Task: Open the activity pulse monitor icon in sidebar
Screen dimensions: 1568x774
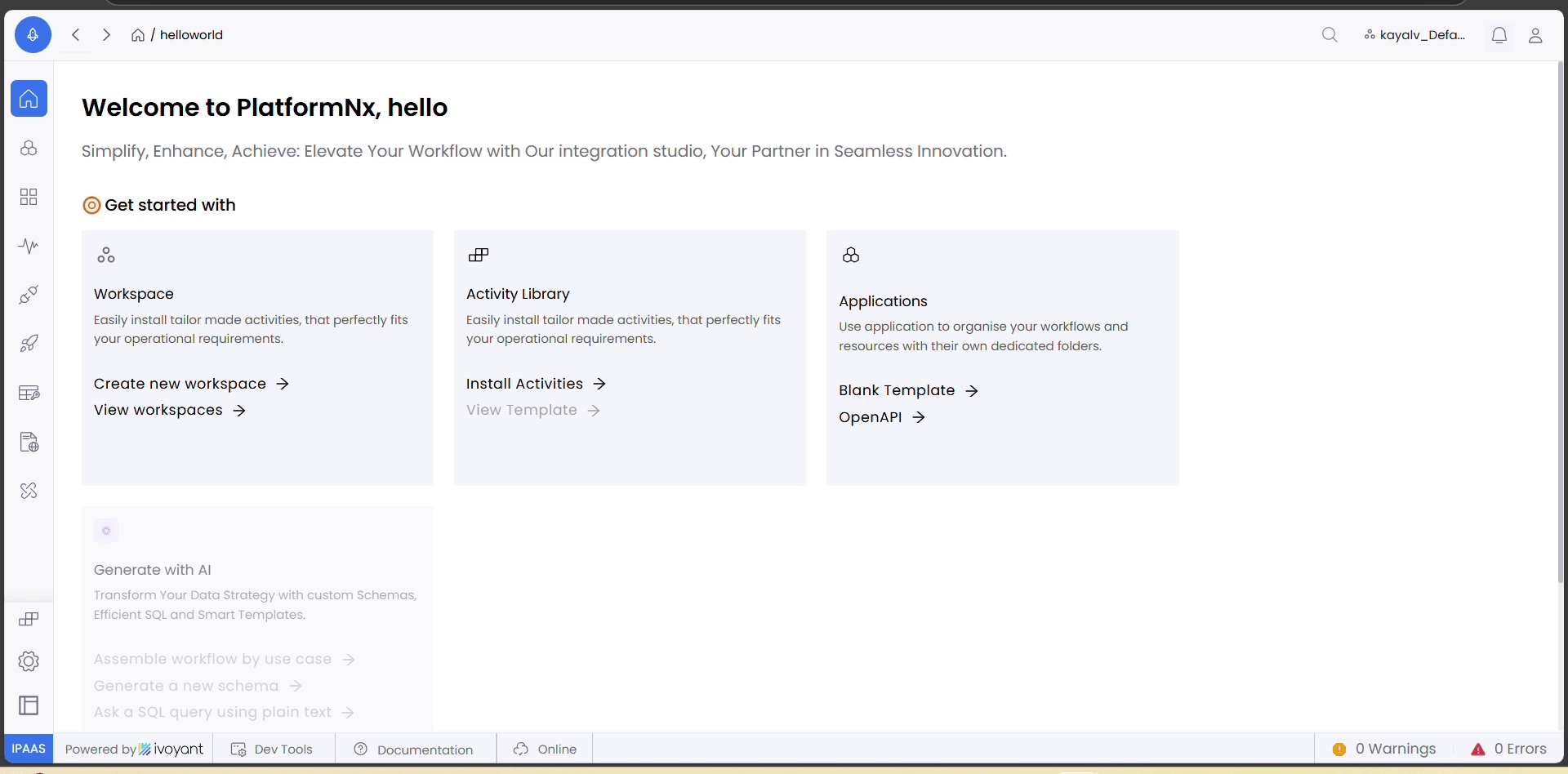Action: point(29,246)
